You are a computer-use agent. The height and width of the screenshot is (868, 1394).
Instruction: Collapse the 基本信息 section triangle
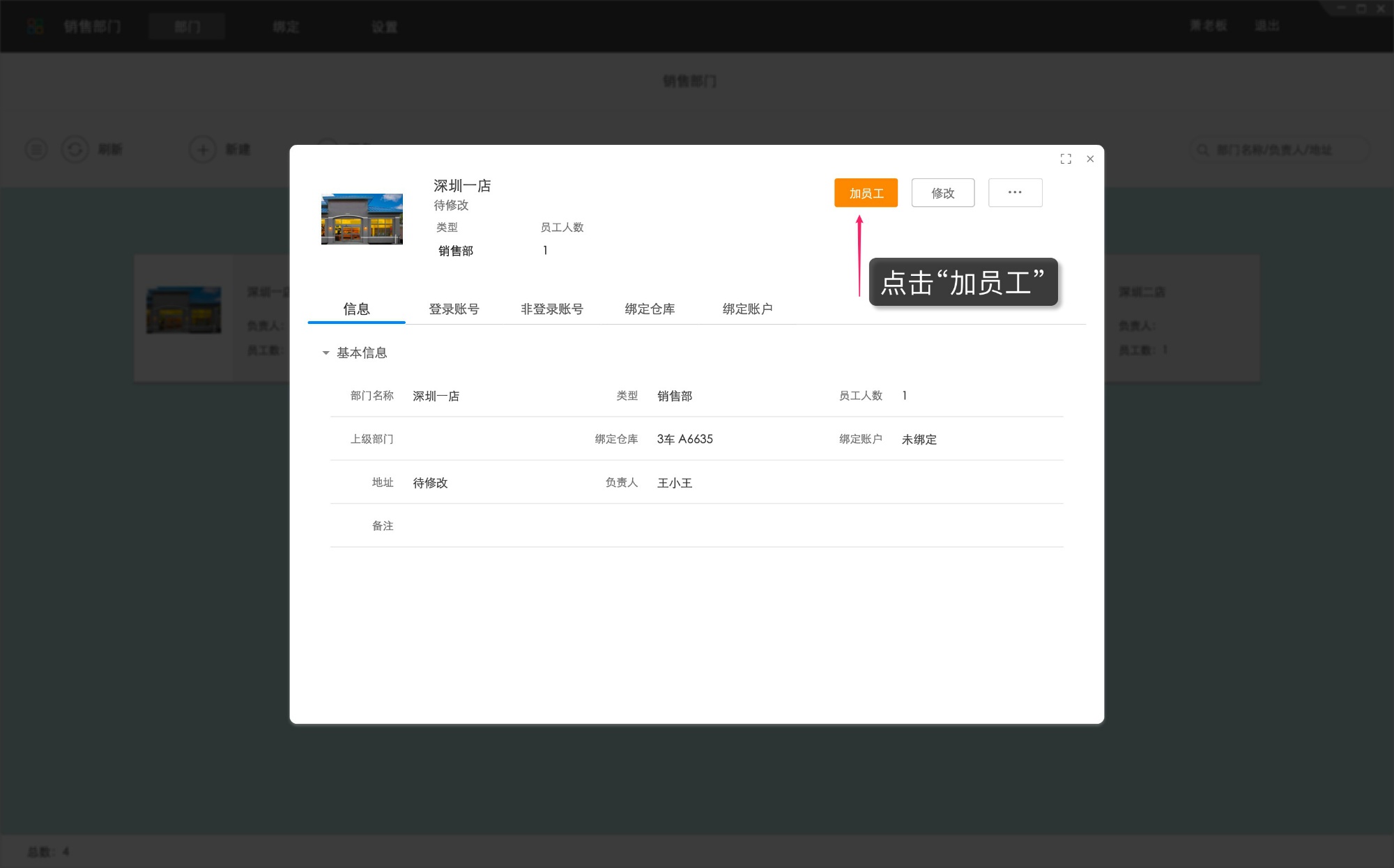point(325,353)
